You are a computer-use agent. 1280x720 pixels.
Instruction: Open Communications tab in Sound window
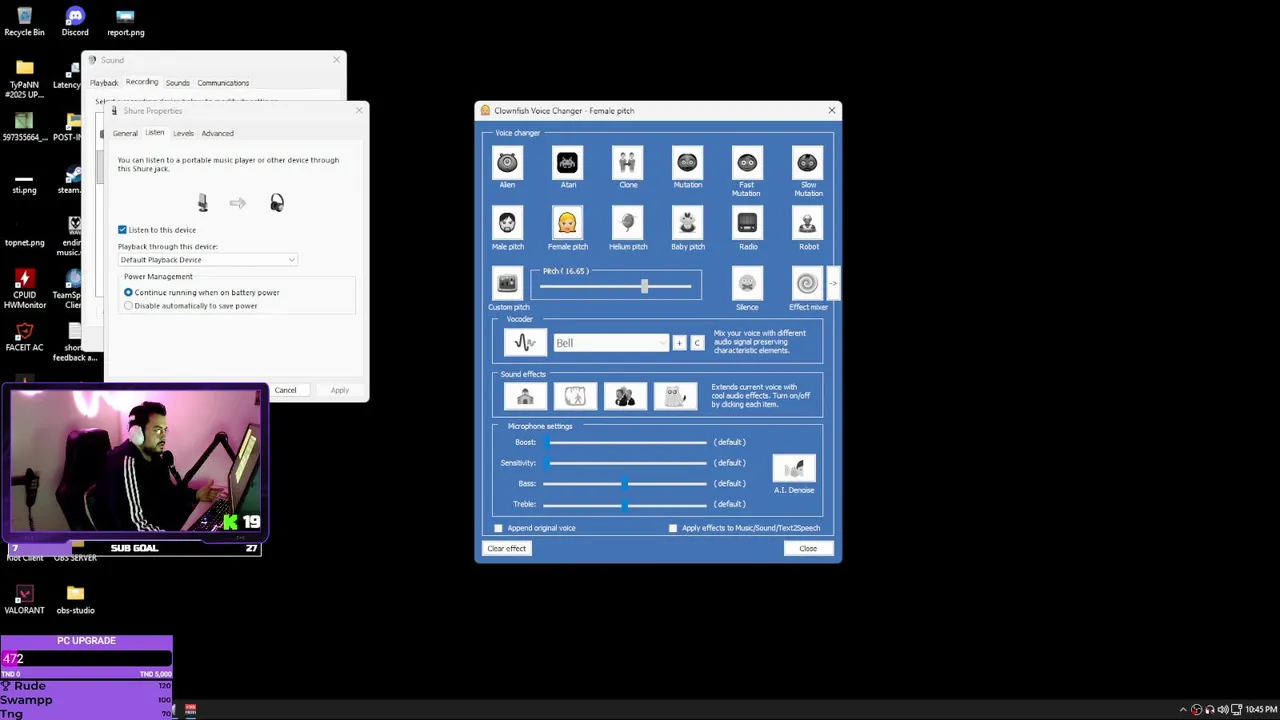223,83
